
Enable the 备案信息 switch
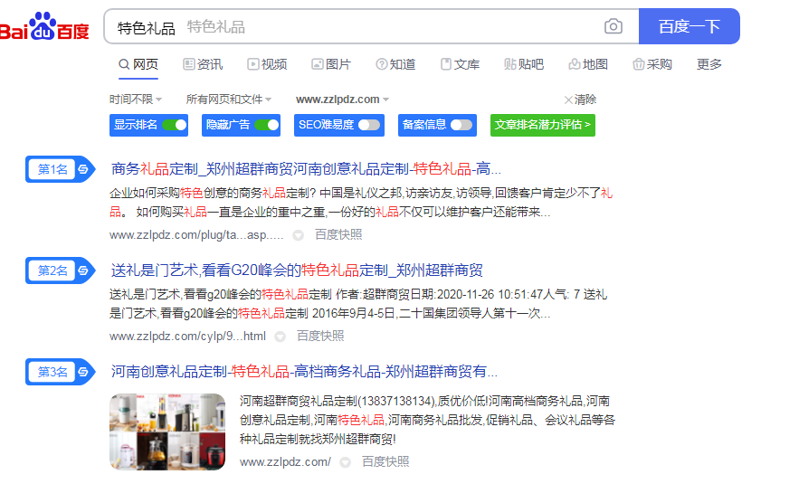461,125
